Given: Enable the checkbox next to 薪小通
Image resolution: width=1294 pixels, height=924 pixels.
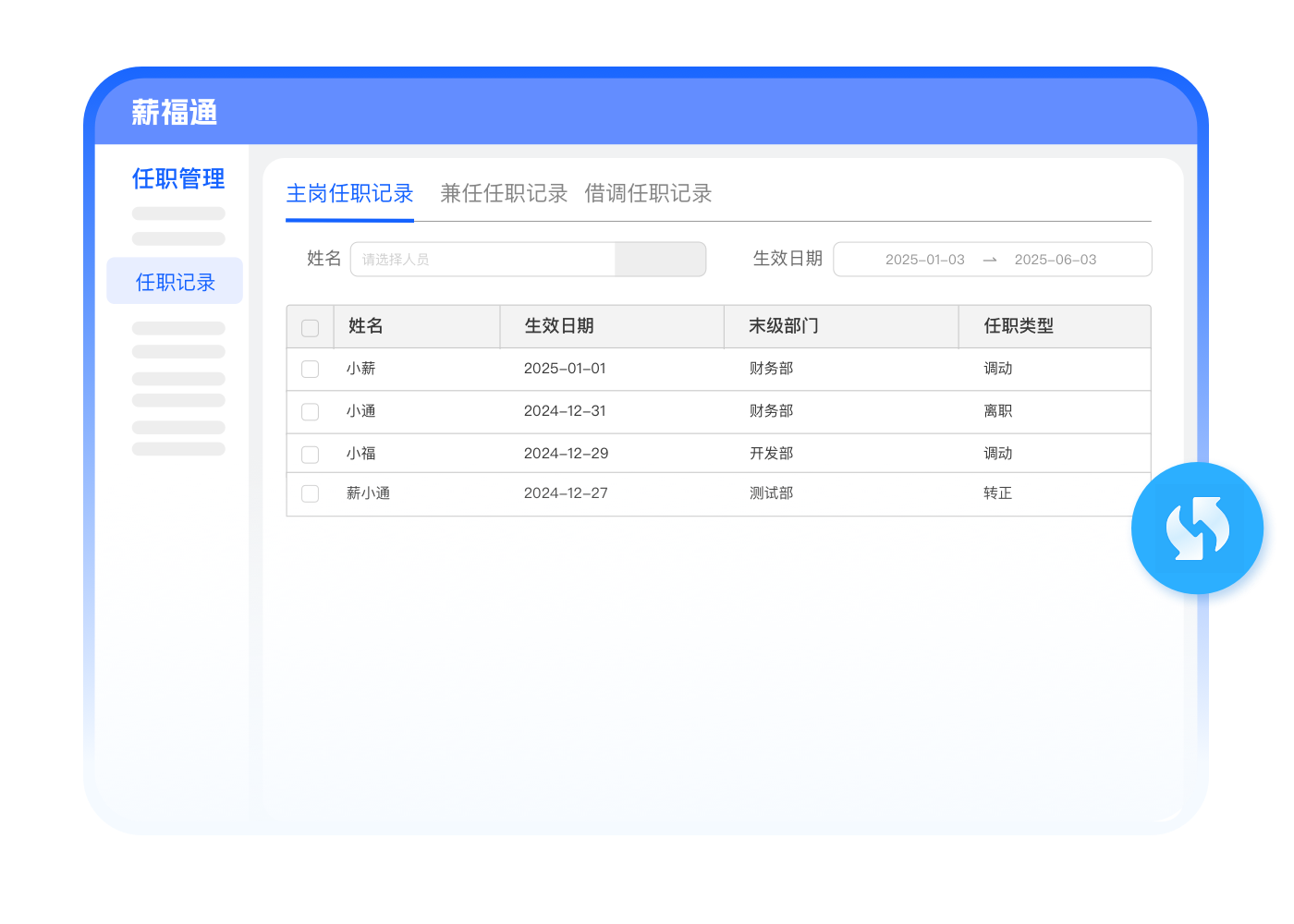Looking at the screenshot, I should [x=311, y=493].
